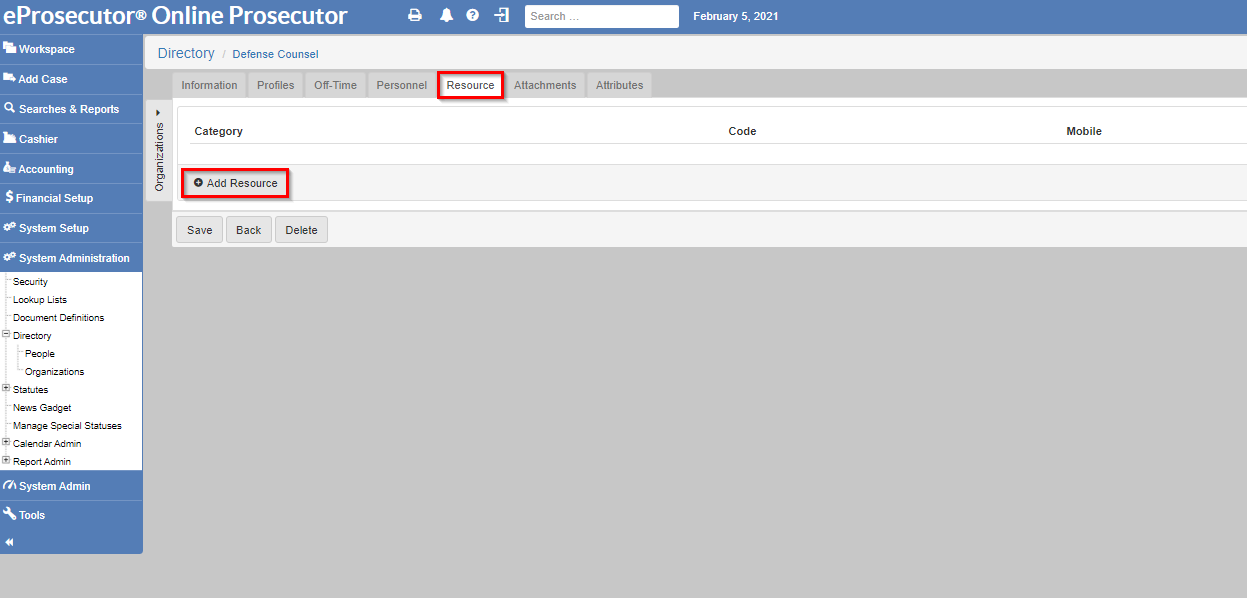
Task: Collapse the Directory tree node
Action: pos(6,335)
